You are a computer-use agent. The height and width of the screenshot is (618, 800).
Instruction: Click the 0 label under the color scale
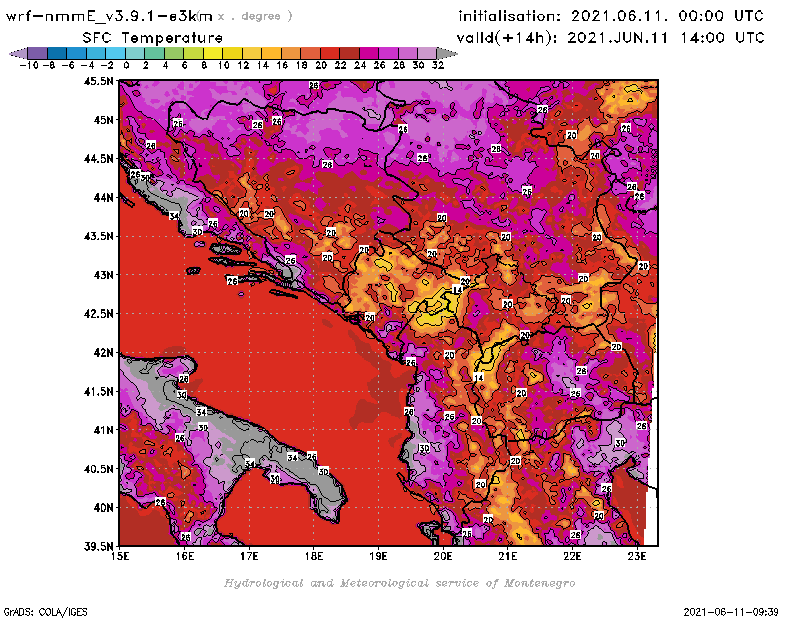coord(126,66)
